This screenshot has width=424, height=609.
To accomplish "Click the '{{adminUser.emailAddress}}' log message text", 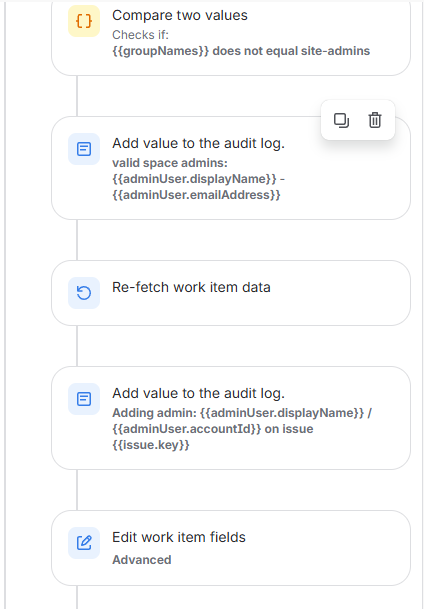I will click(196, 194).
